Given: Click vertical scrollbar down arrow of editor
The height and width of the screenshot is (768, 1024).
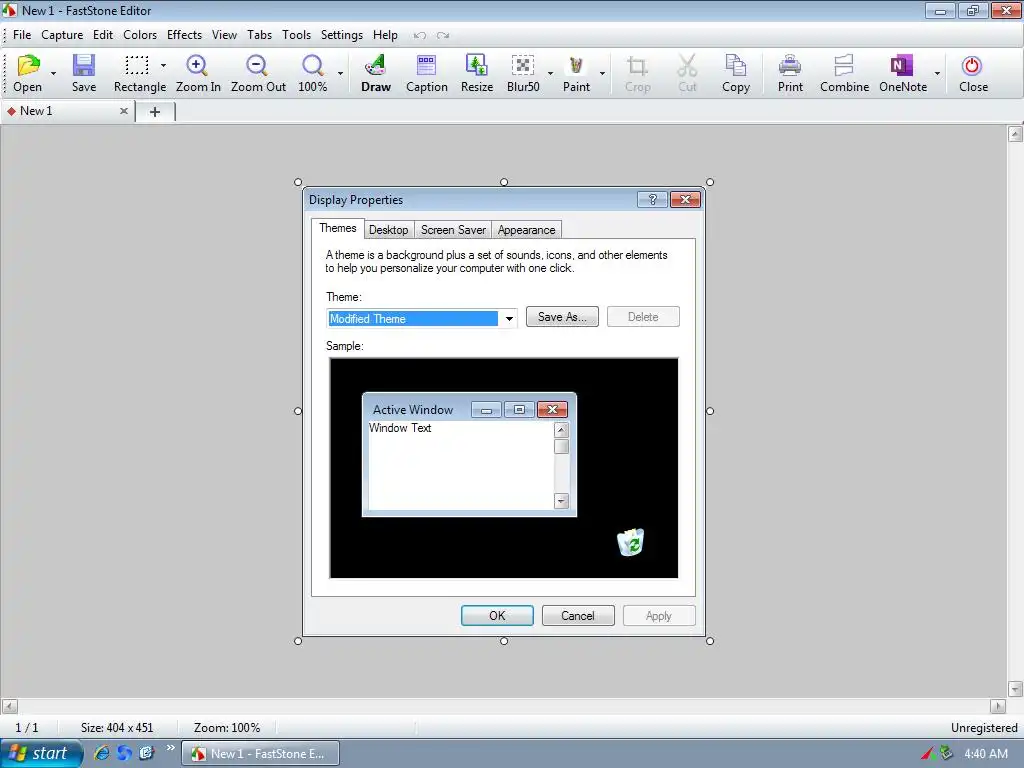Looking at the screenshot, I should click(x=1015, y=689).
